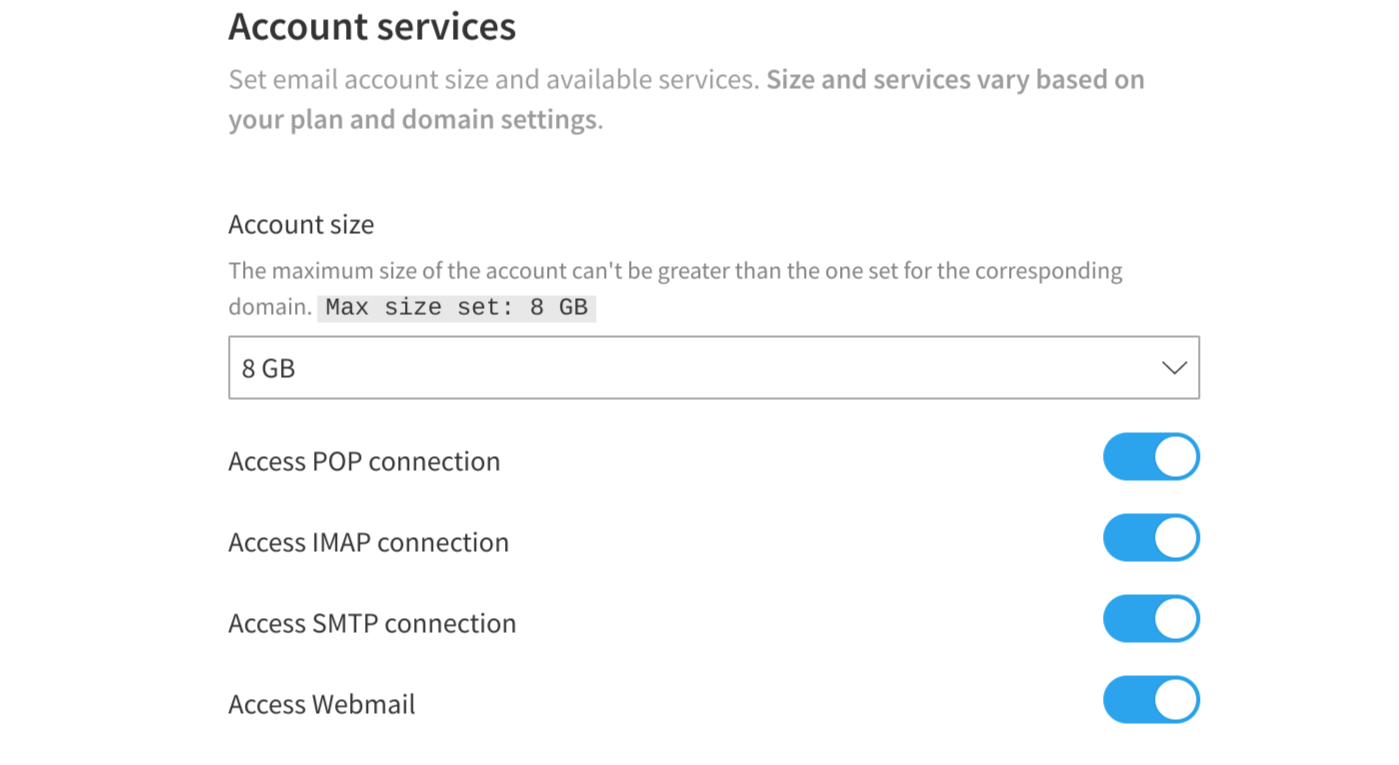
Task: Click the 'Account services' heading
Action: [x=371, y=26]
